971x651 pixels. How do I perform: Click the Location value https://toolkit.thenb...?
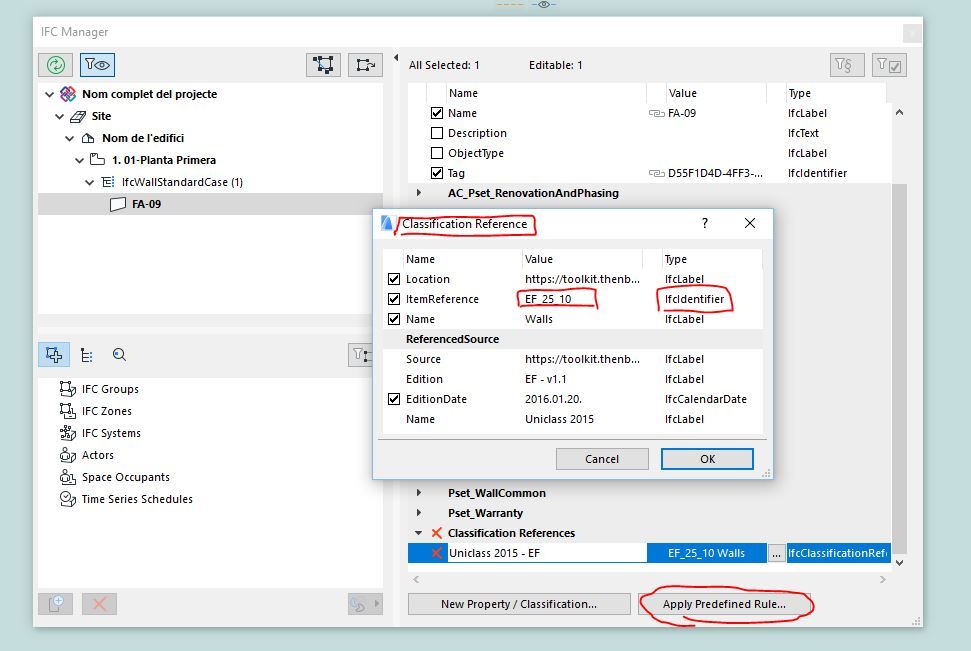point(582,279)
